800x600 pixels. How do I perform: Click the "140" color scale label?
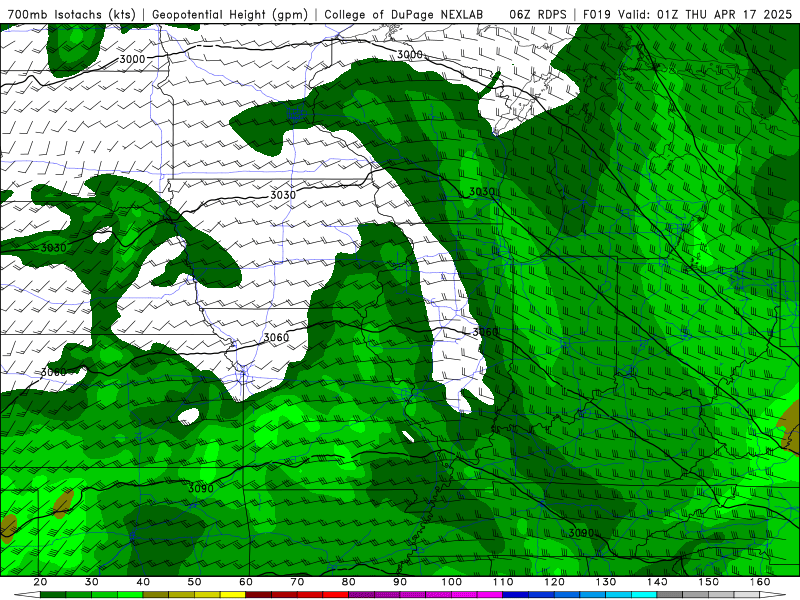(657, 582)
